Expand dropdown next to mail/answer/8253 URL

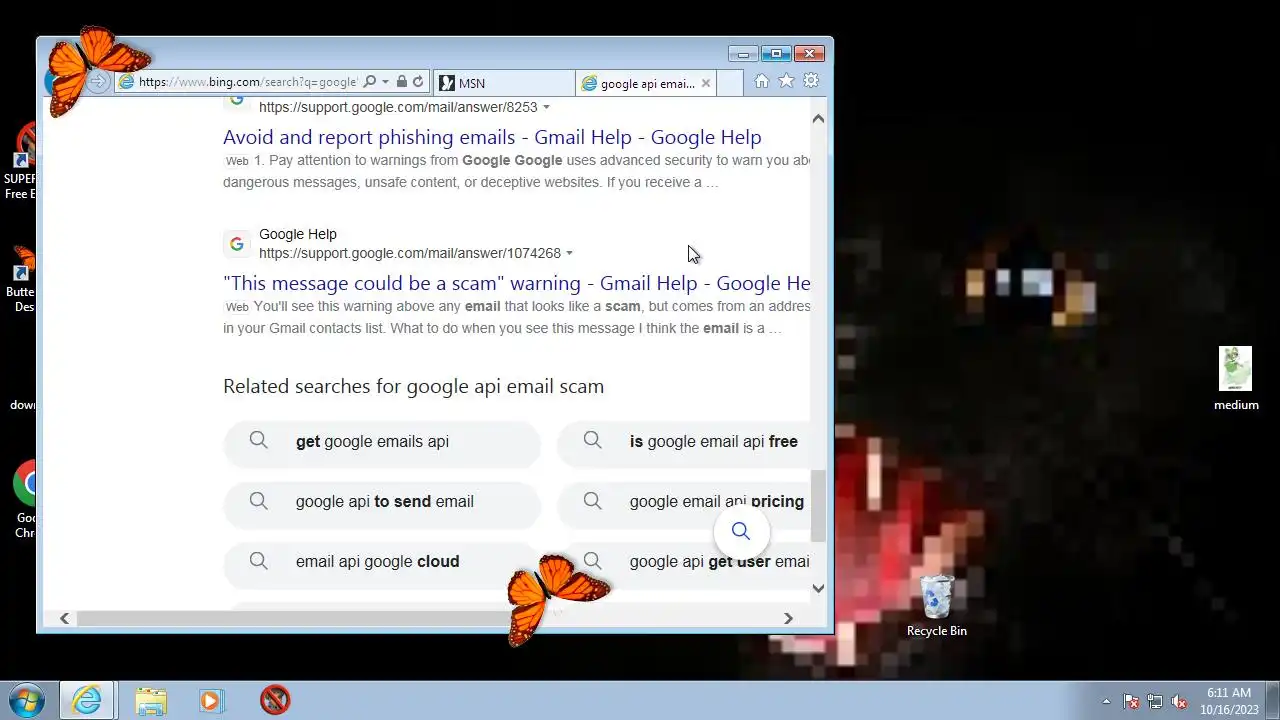tap(546, 107)
